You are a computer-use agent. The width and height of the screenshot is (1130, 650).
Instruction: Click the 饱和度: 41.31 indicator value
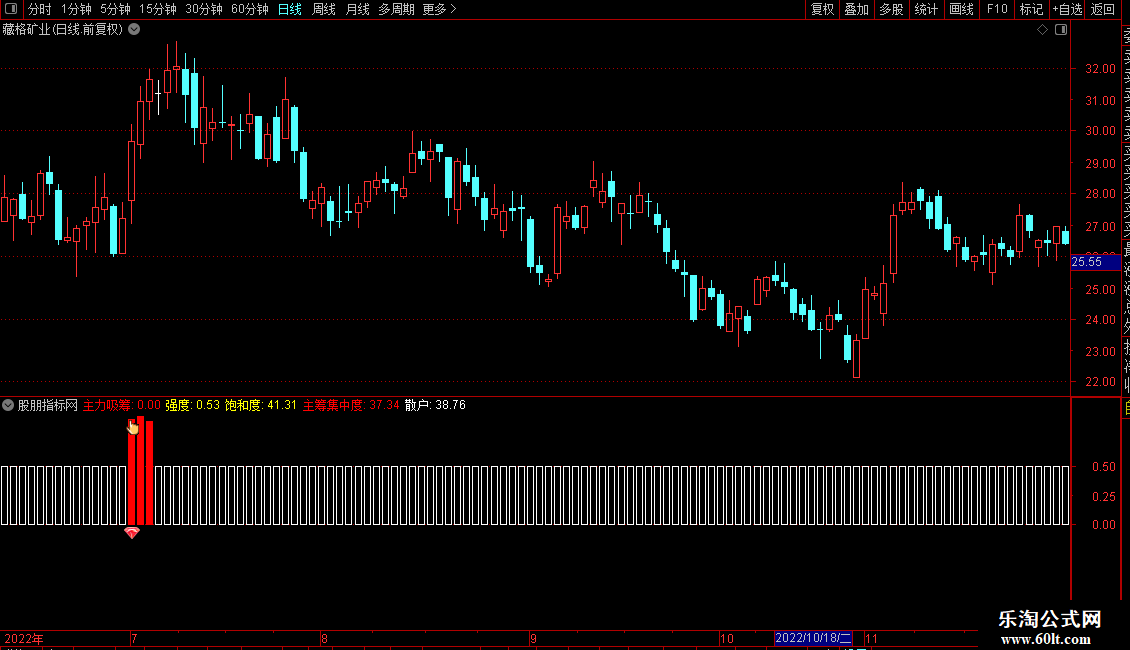(x=261, y=405)
